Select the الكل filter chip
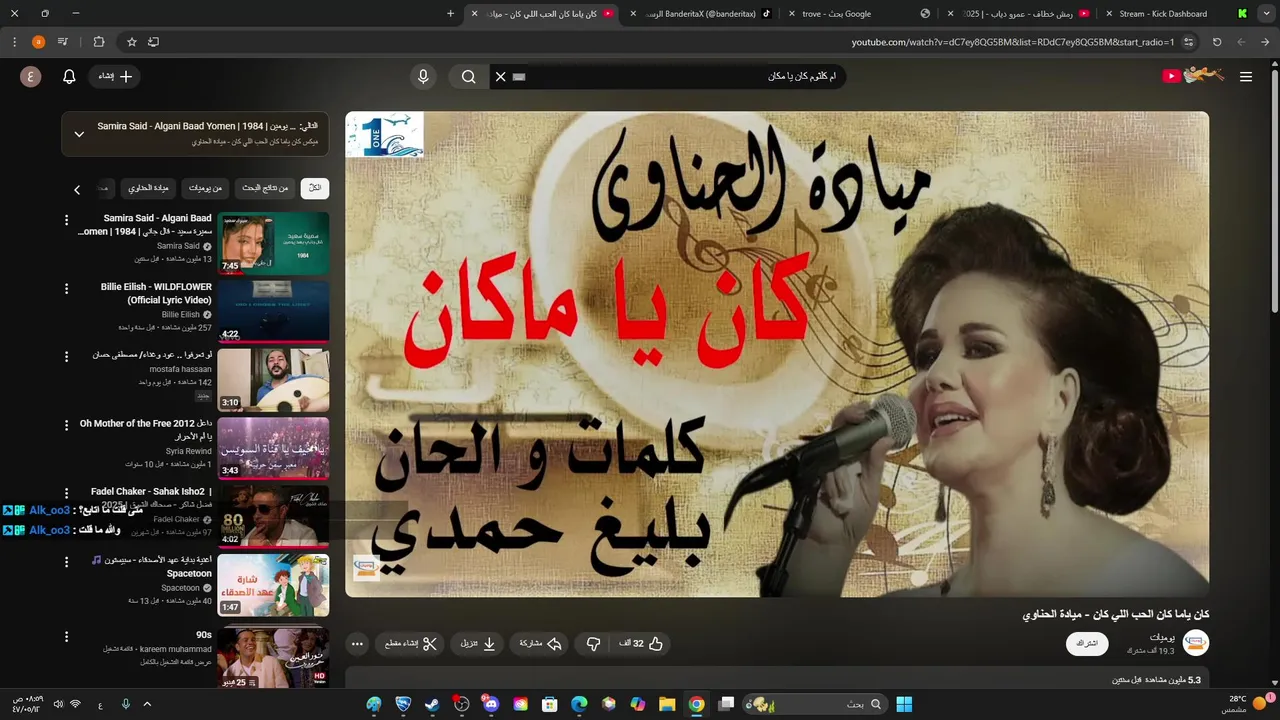This screenshot has height=720, width=1280. click(x=315, y=188)
